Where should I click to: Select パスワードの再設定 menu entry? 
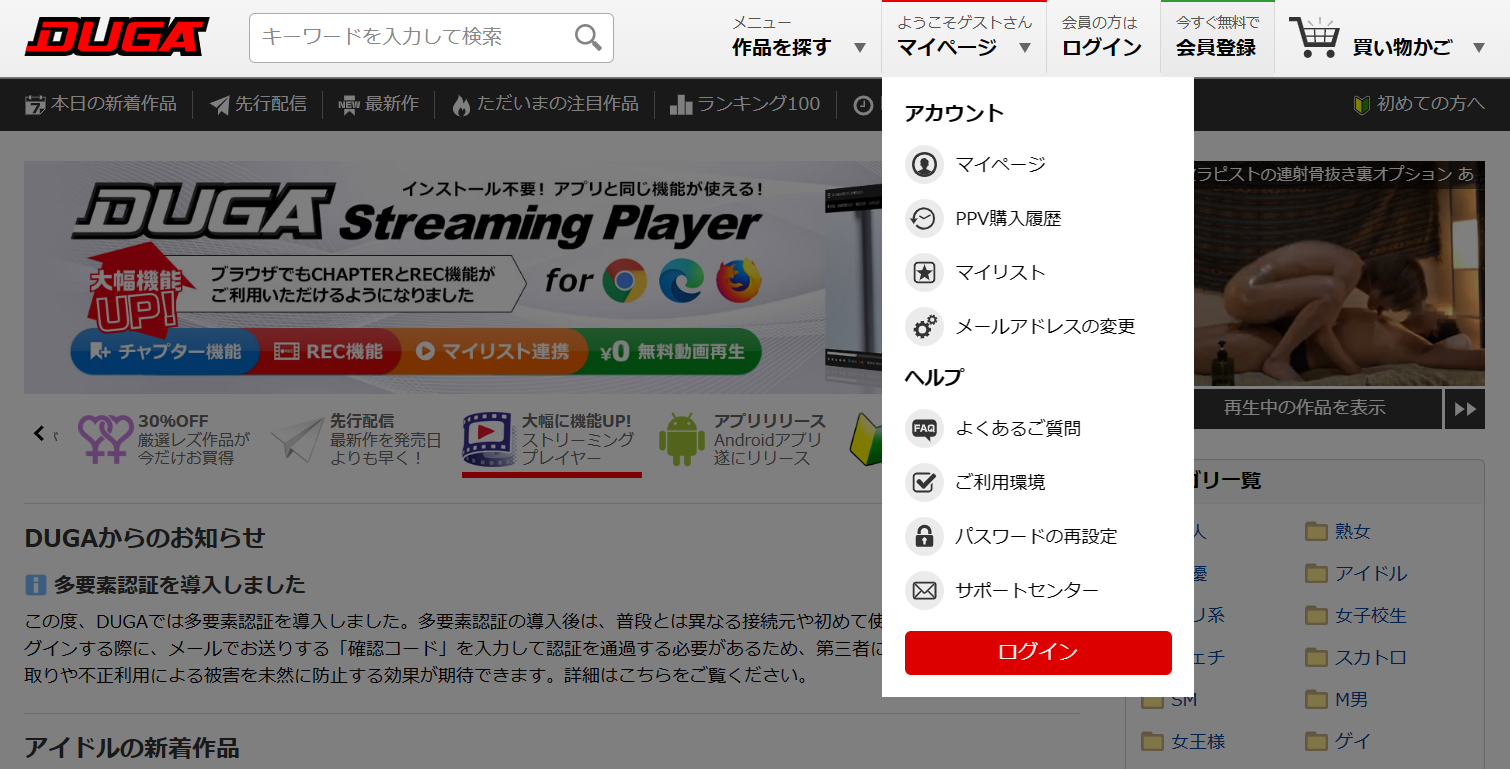1038,536
